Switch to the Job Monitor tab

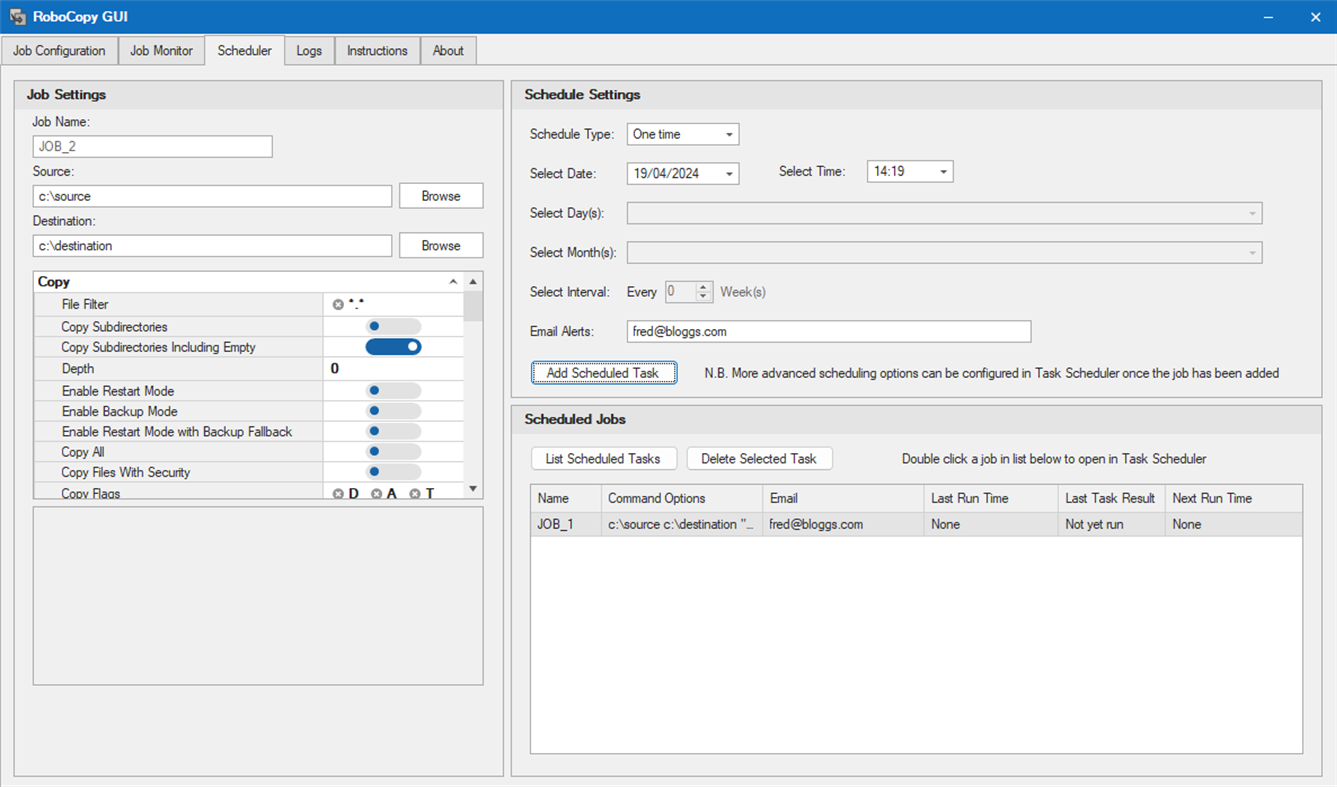161,50
